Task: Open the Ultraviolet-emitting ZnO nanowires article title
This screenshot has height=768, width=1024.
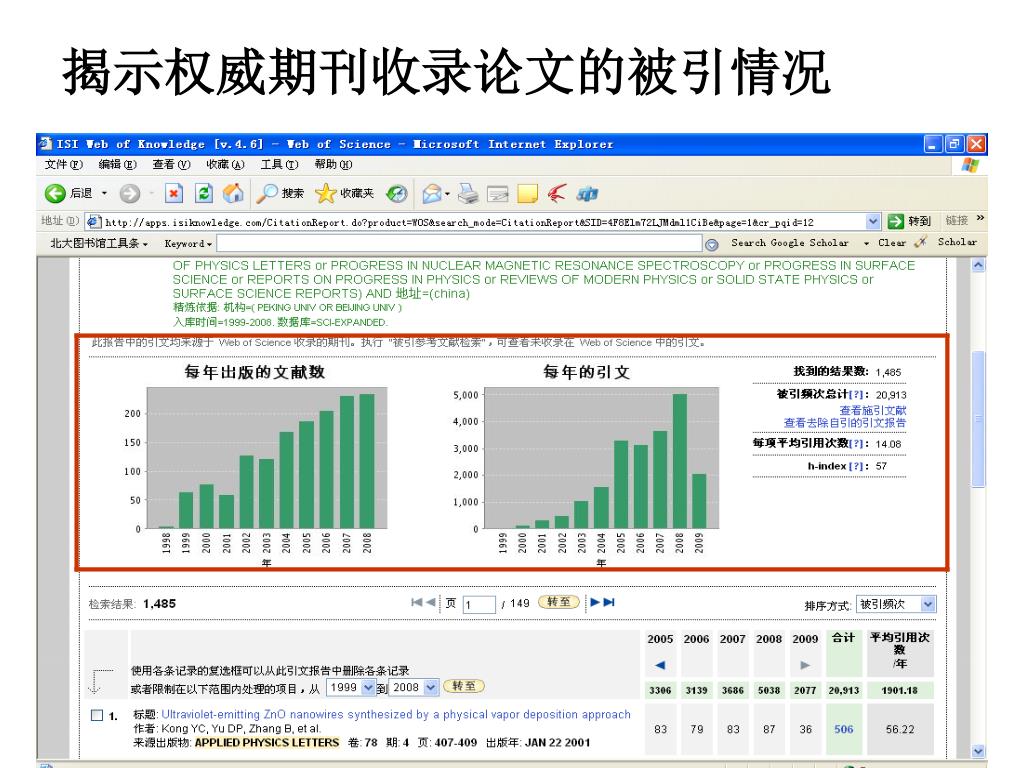Action: [396, 714]
